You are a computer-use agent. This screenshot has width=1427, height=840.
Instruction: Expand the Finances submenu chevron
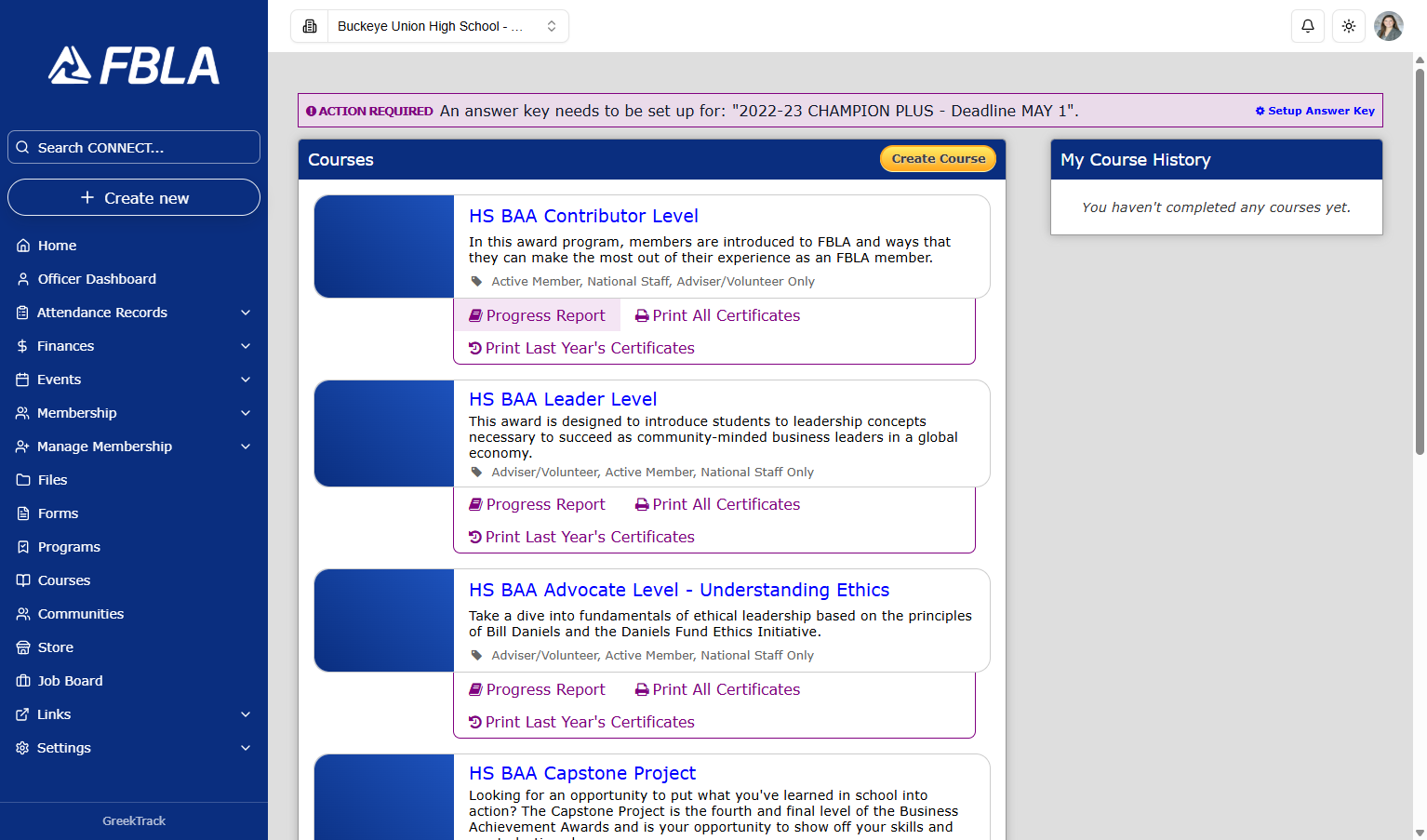coord(246,346)
